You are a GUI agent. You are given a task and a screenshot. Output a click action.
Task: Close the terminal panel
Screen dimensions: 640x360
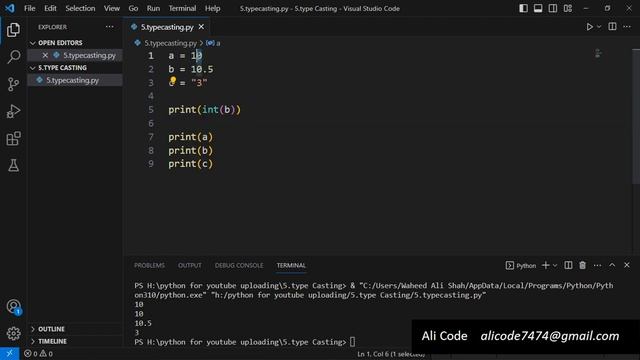[x=627, y=265]
